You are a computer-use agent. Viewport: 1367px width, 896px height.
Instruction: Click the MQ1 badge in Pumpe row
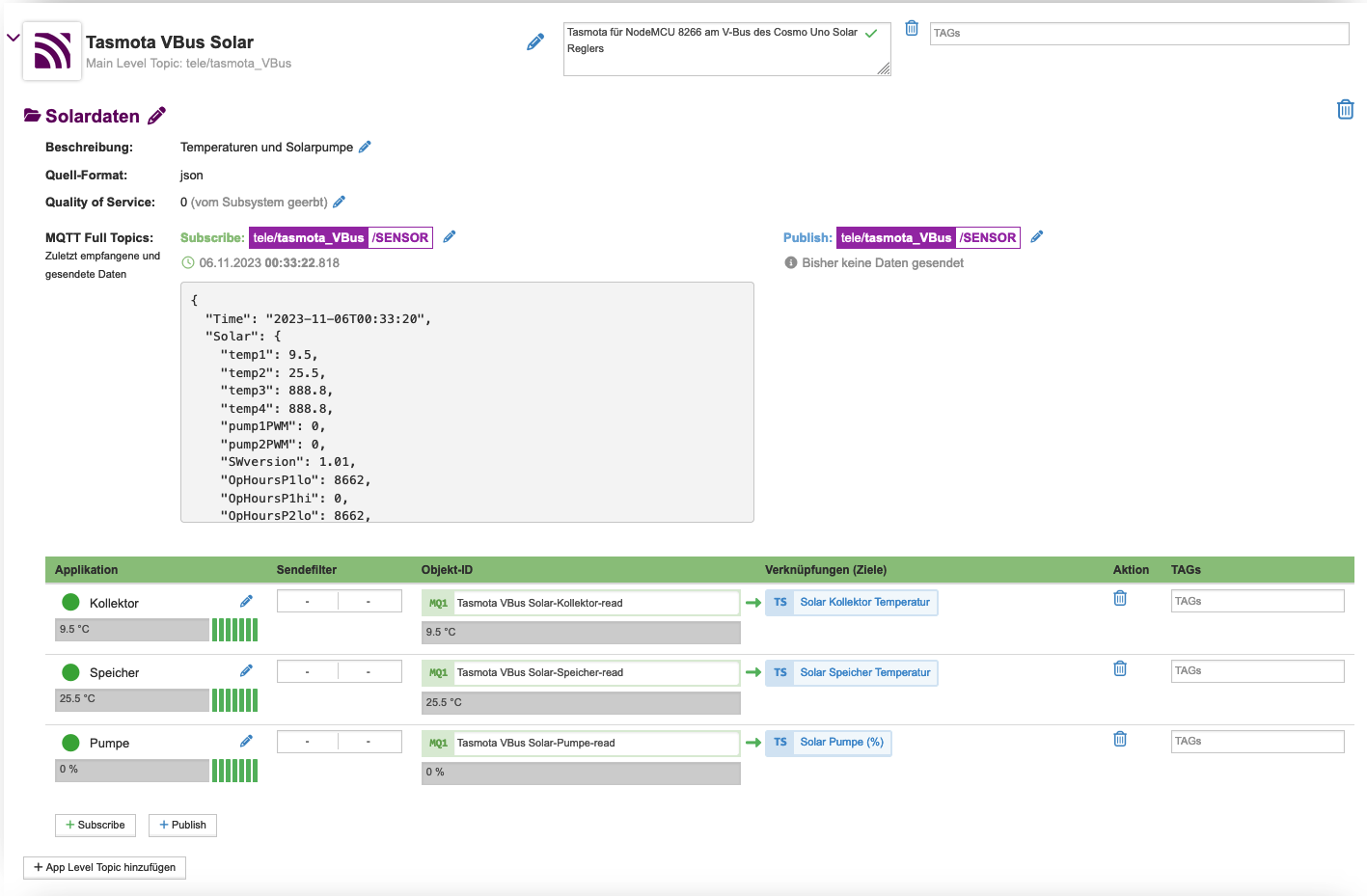tap(439, 743)
